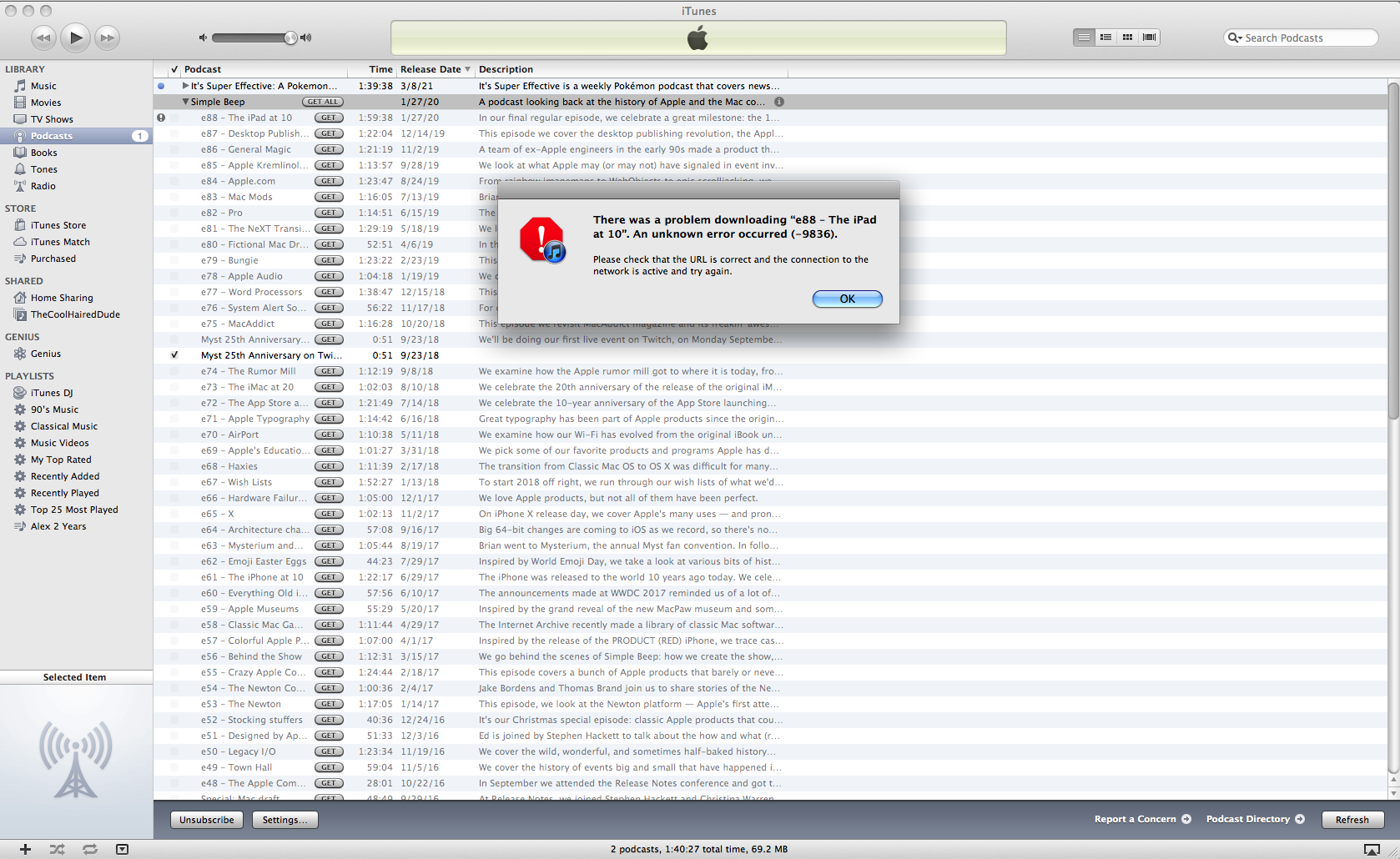Click the info icon on the Simple Beep row
The height and width of the screenshot is (859, 1400).
(779, 102)
